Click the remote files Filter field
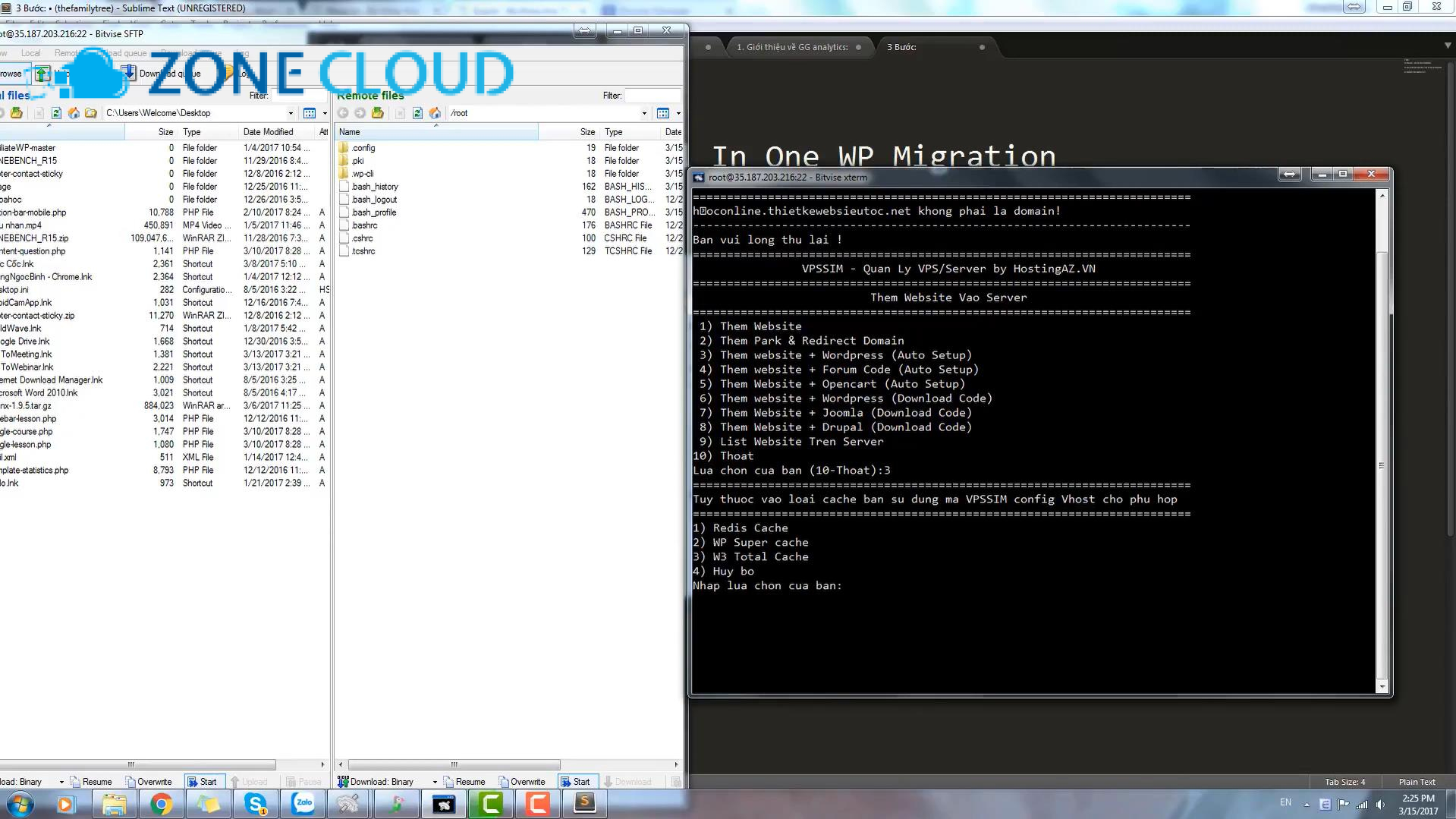Image resolution: width=1456 pixels, height=819 pixels. tap(653, 96)
